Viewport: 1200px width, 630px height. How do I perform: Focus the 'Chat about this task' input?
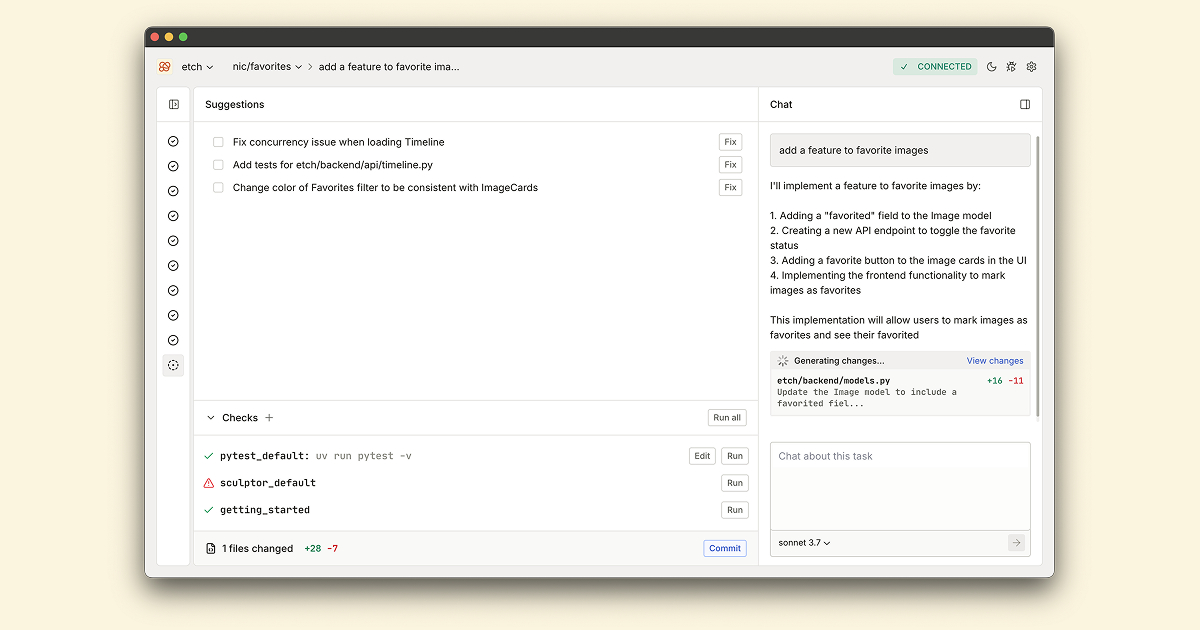(899, 485)
